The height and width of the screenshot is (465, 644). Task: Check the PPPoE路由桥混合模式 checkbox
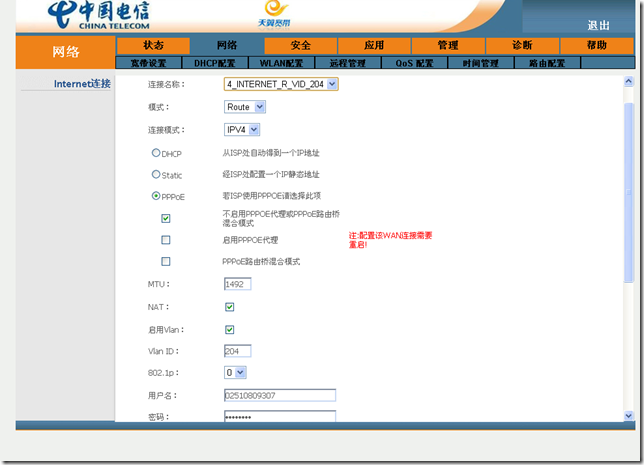point(166,261)
